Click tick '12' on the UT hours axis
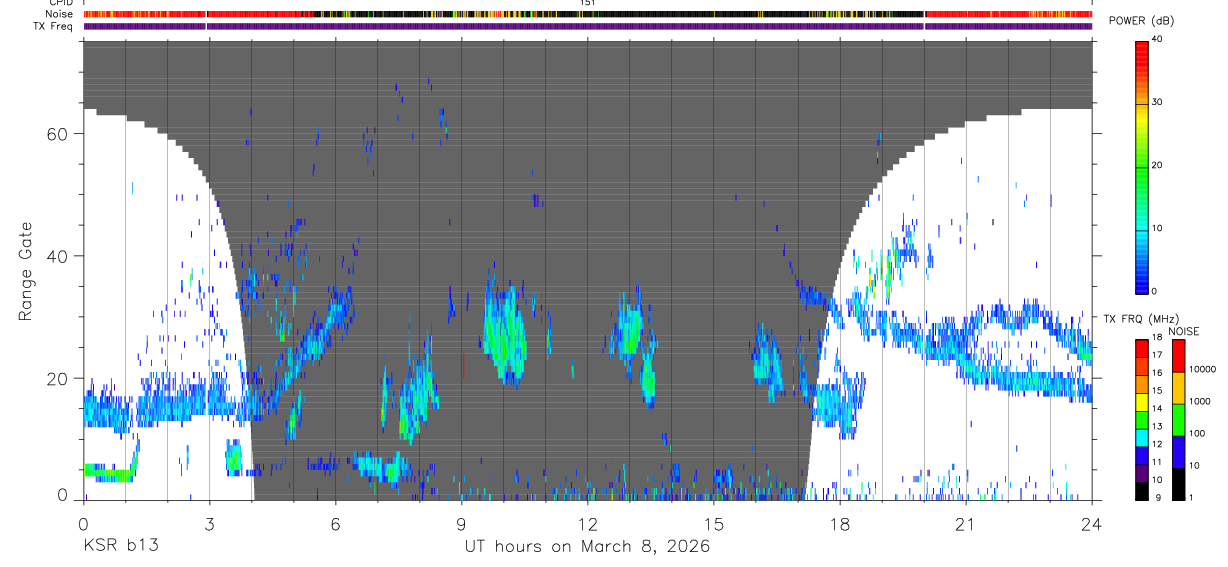 pos(588,524)
